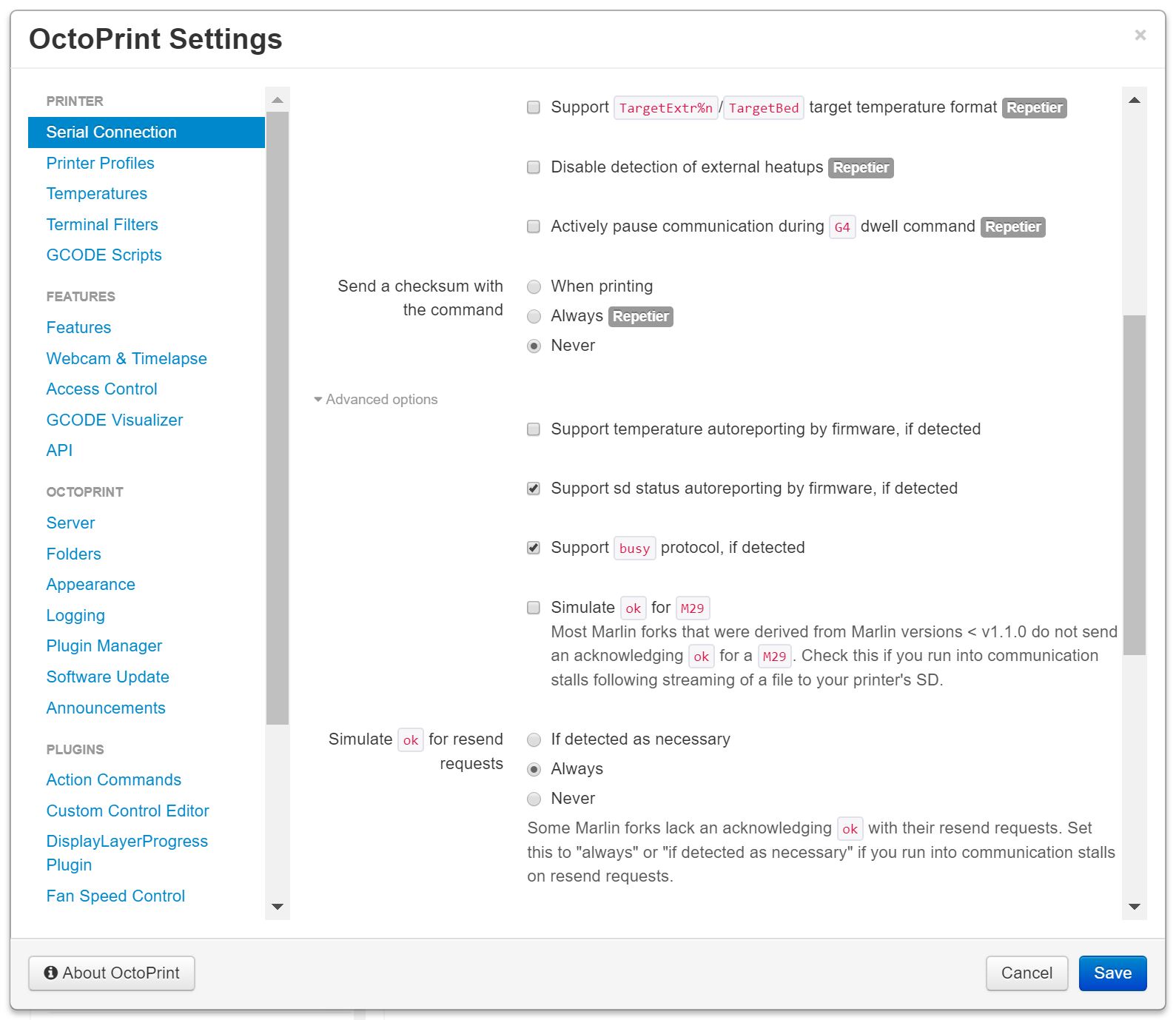This screenshot has height=1020, width=1176.
Task: Uncheck sd status autoreporting support
Action: click(x=534, y=489)
